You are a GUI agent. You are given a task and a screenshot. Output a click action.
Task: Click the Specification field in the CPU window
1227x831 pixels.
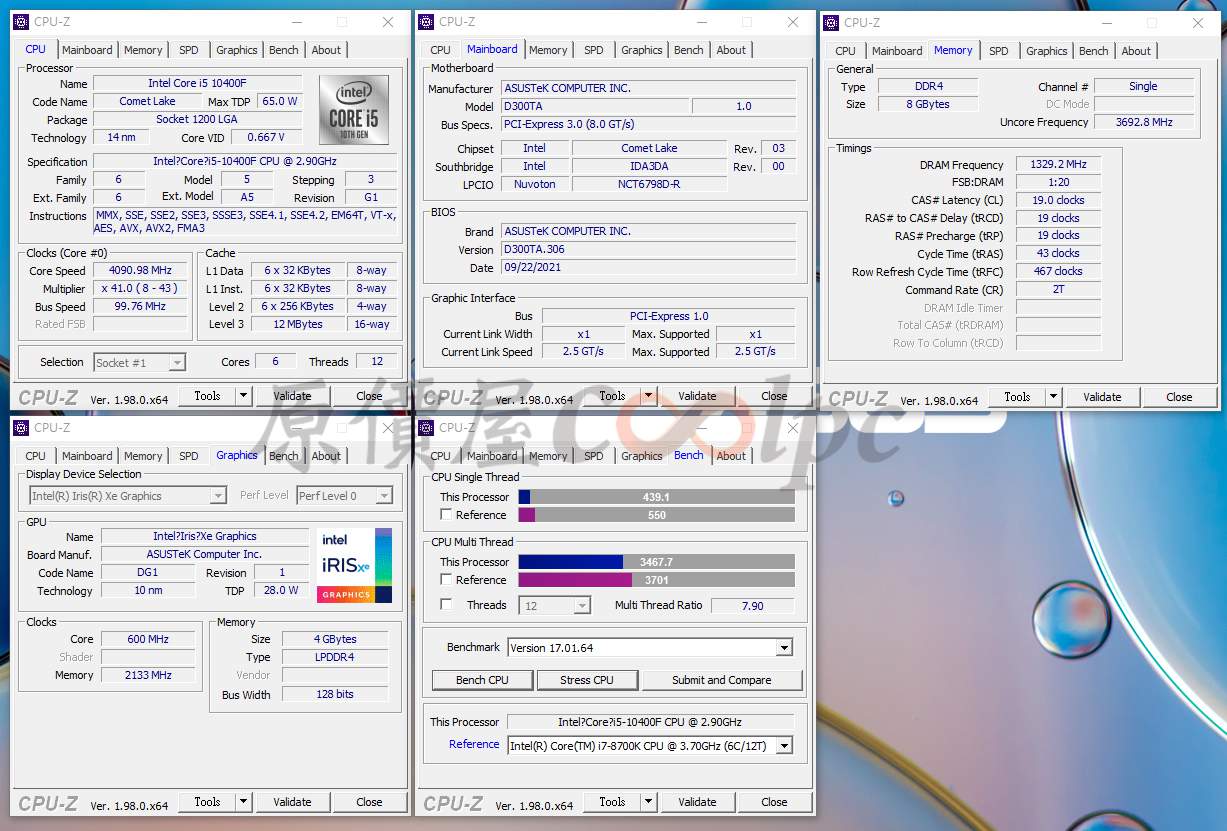point(246,162)
